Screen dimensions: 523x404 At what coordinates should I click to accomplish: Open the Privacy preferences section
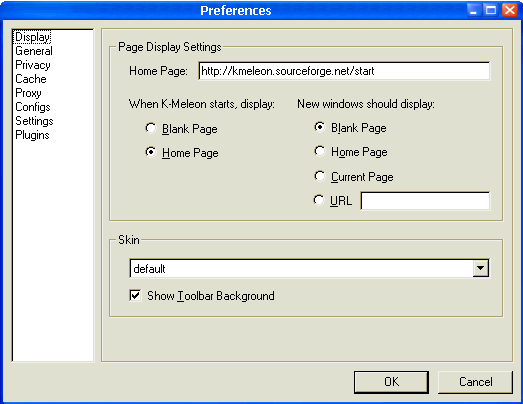[x=33, y=65]
